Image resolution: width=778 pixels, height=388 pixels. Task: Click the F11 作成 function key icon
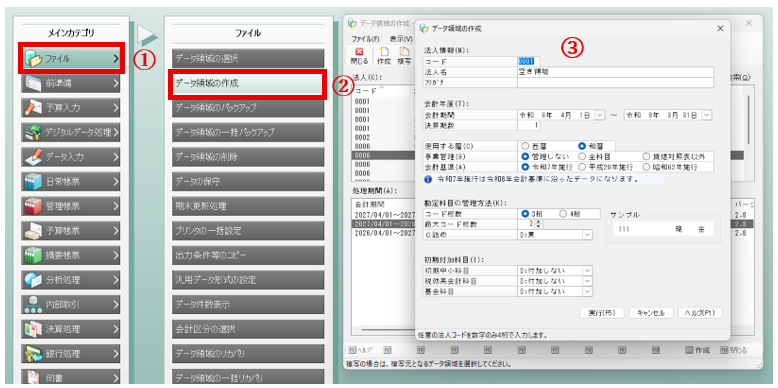(697, 350)
